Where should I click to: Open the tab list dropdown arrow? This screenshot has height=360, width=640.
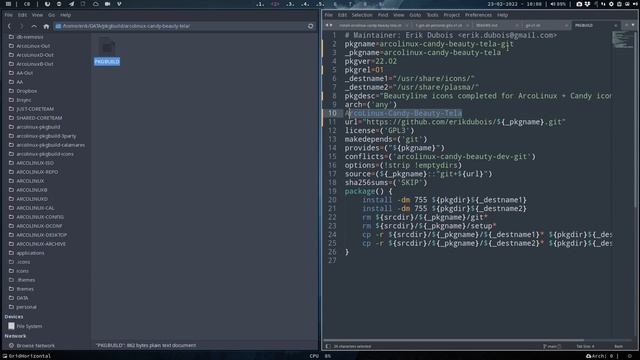click(x=633, y=25)
